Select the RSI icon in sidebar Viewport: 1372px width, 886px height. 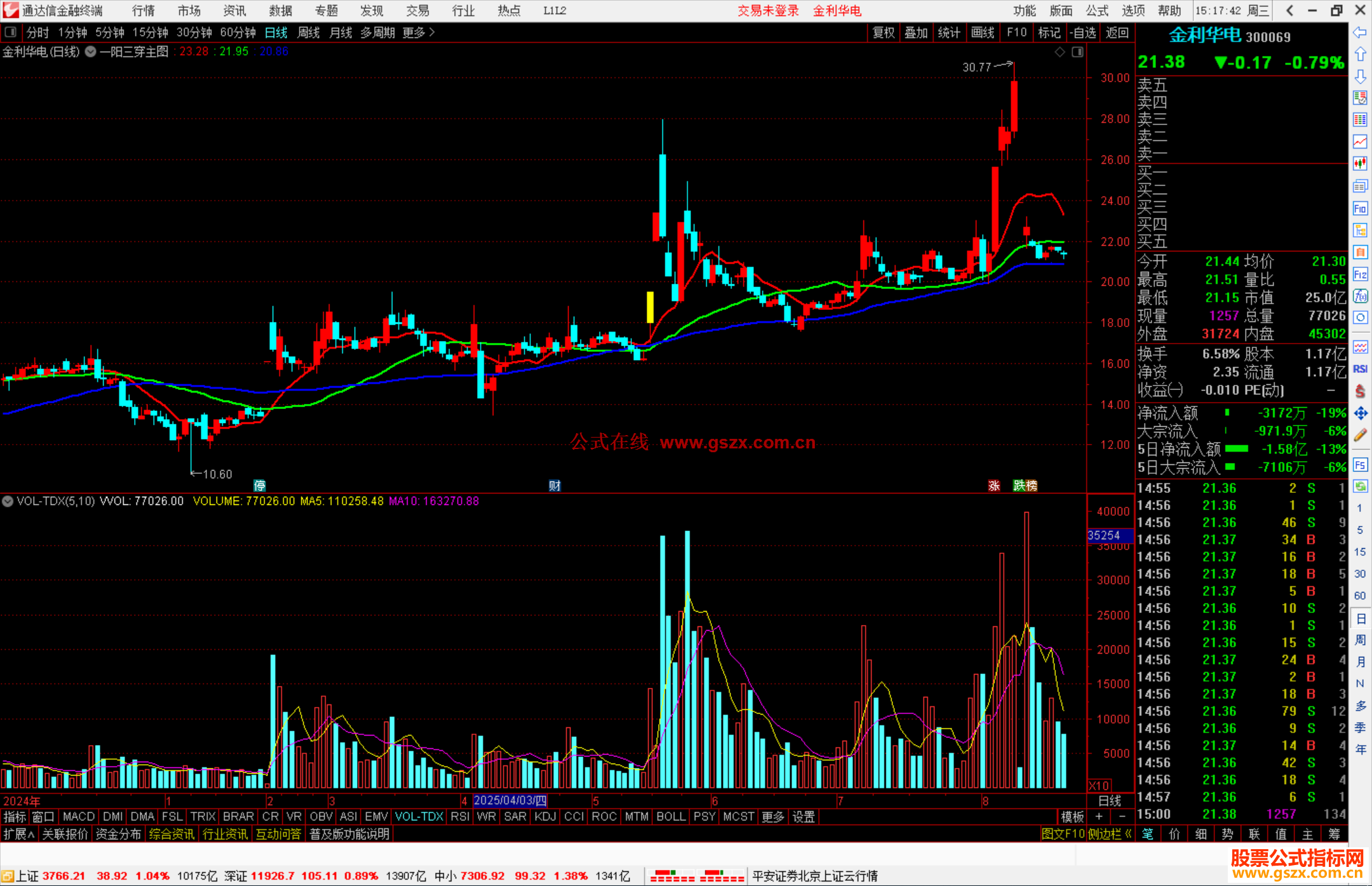click(x=1360, y=369)
